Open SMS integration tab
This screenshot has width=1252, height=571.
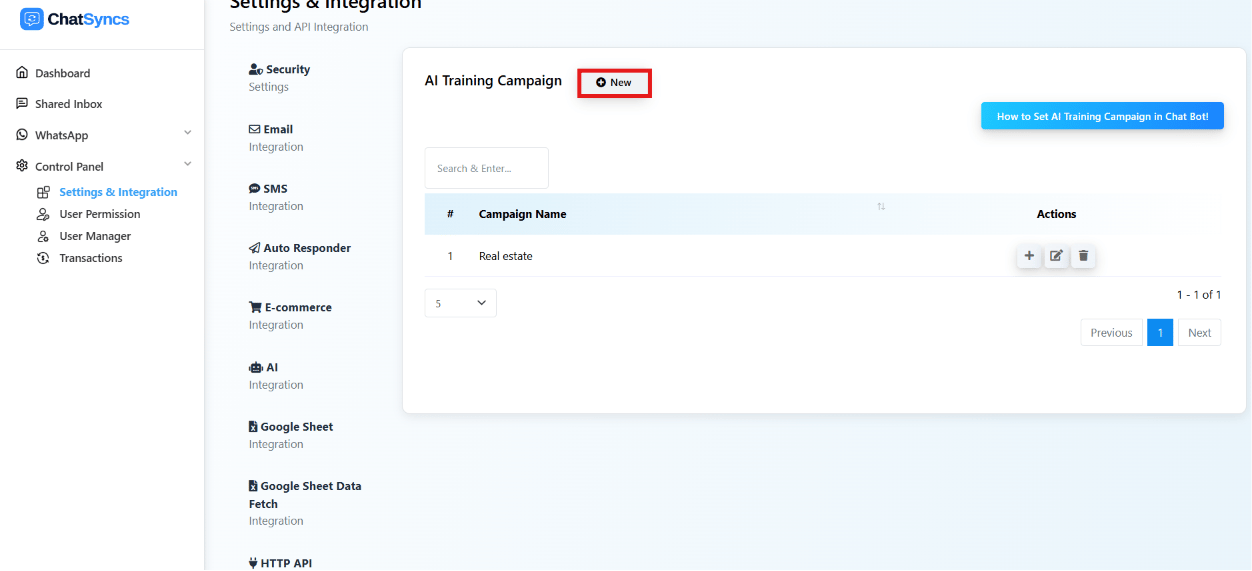[276, 197]
